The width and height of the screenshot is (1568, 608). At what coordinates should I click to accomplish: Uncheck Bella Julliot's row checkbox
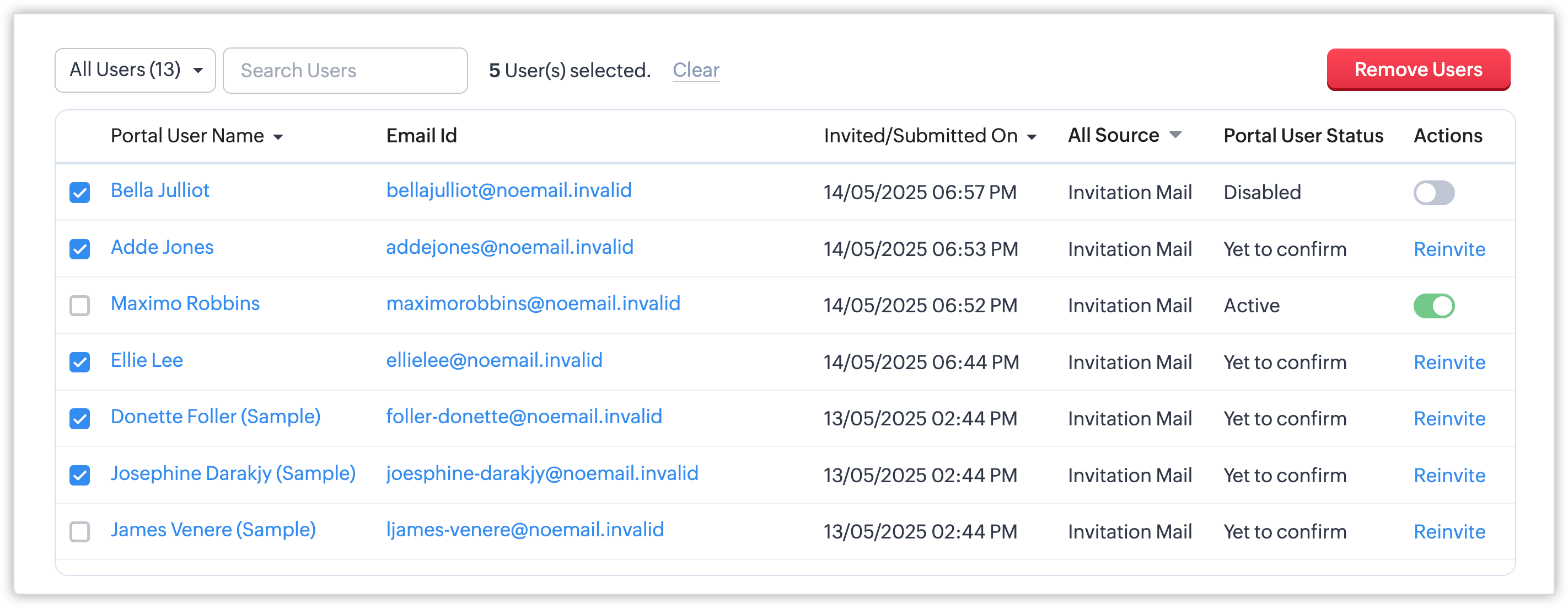(x=80, y=193)
